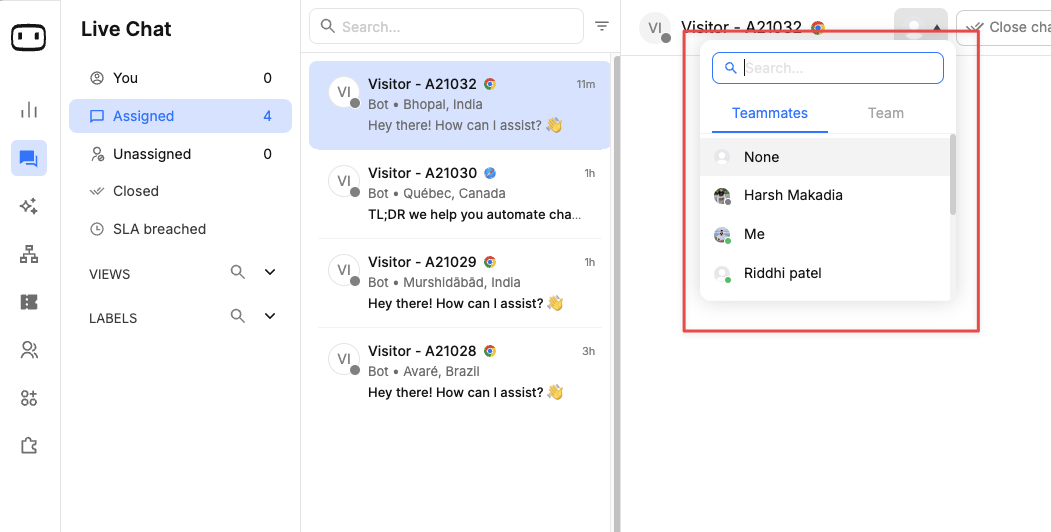Open the live chat sidebar icon

click(x=29, y=158)
